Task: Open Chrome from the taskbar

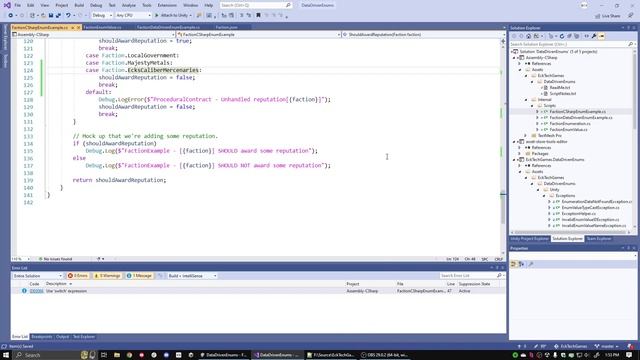Action: [x=129, y=355]
